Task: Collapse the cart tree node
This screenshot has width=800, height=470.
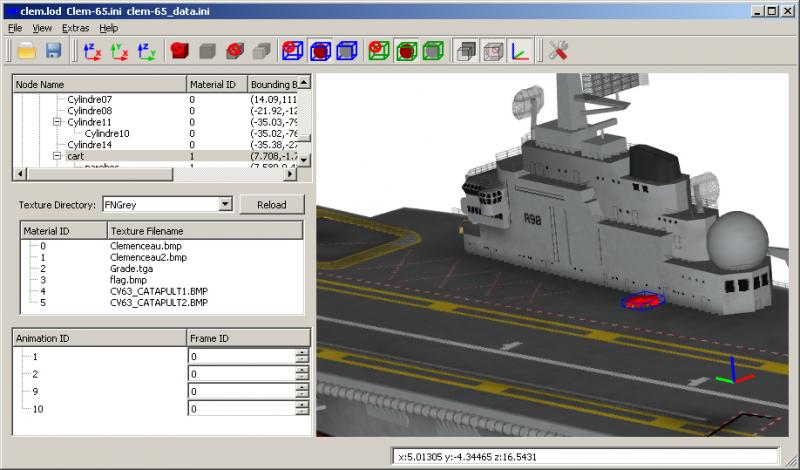Action: [57, 156]
